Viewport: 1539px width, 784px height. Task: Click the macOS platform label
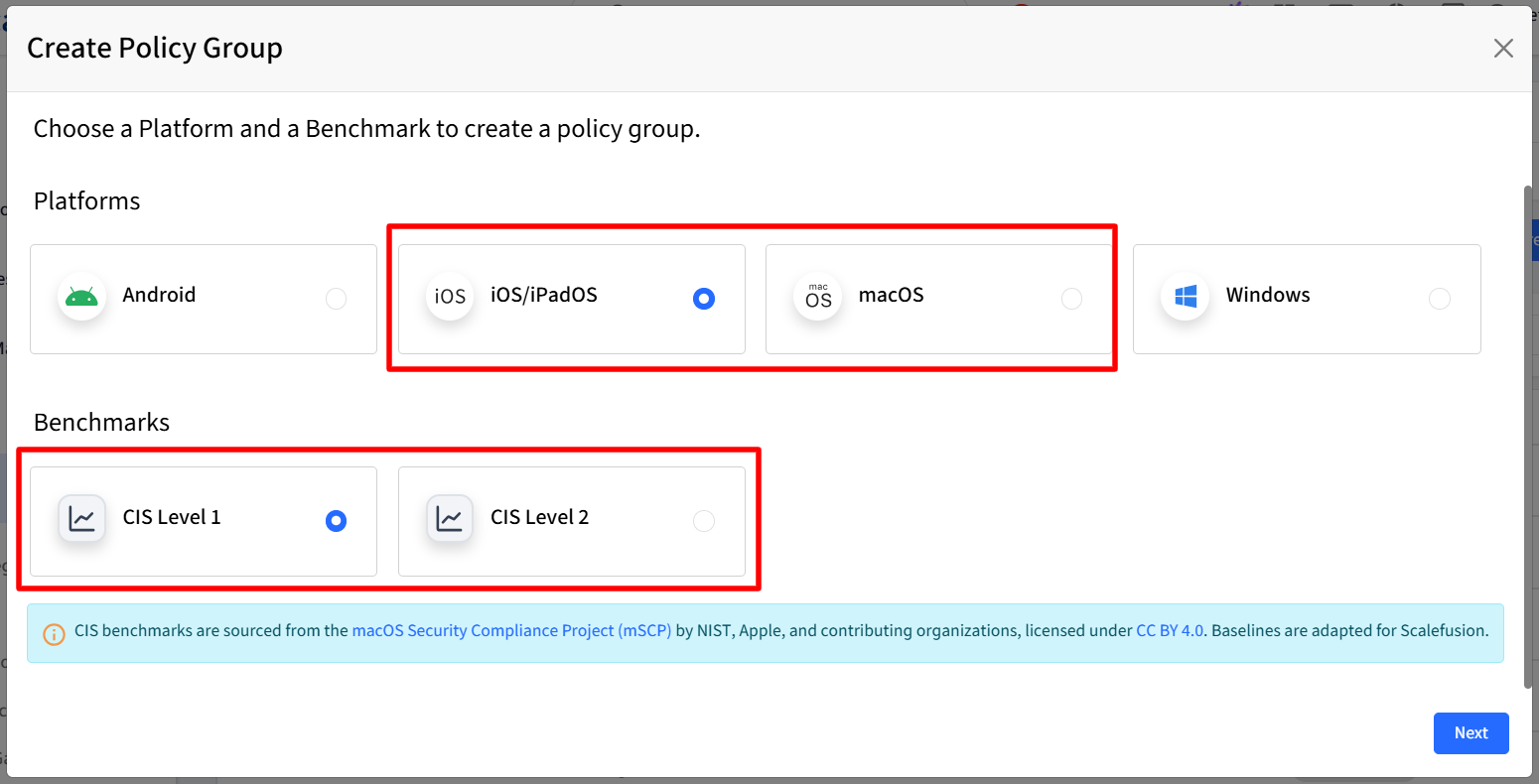pos(892,295)
